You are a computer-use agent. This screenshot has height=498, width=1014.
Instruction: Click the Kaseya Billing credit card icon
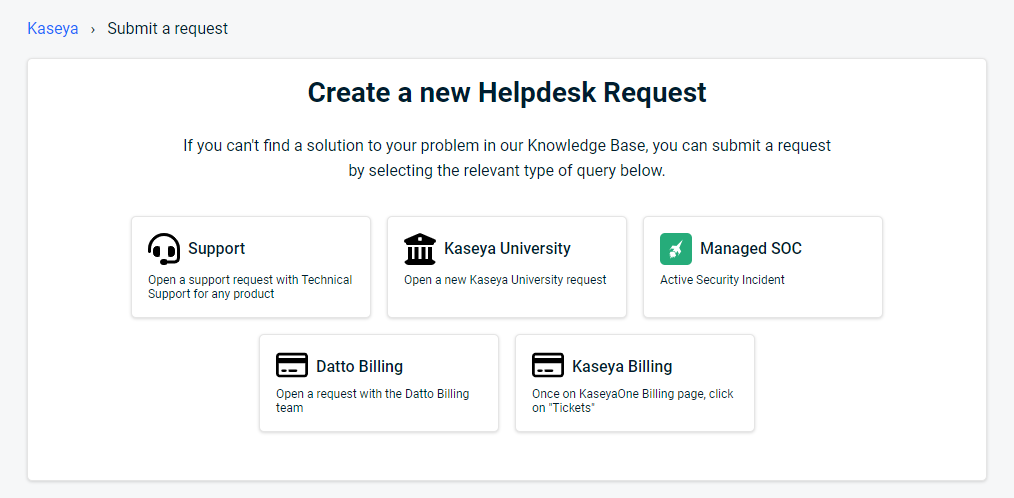point(548,365)
